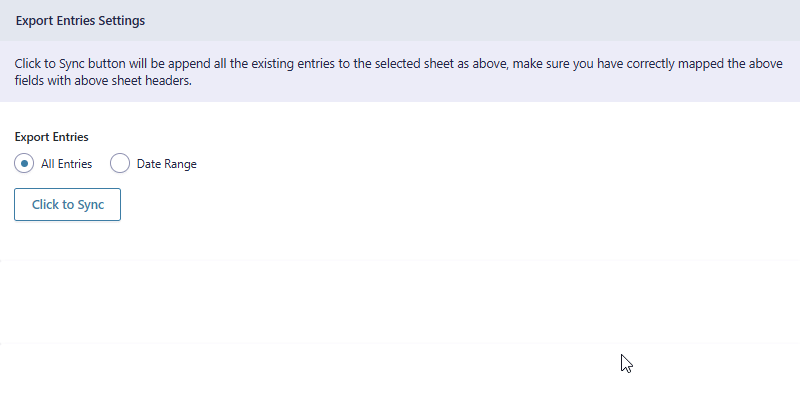Select the All Entries radio button
The height and width of the screenshot is (402, 800).
[x=24, y=164]
